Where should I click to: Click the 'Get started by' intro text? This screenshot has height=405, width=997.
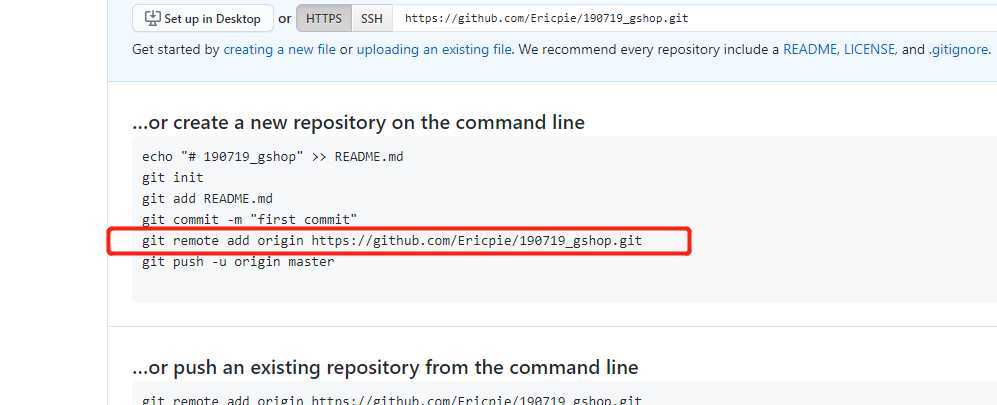(x=175, y=50)
